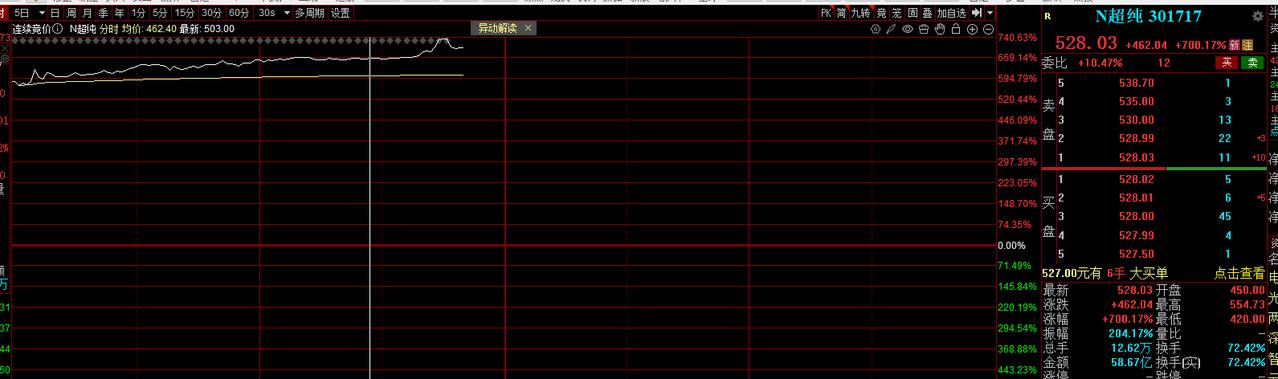Close the 异动解读 tag
The width and height of the screenshot is (1278, 379).
529,29
